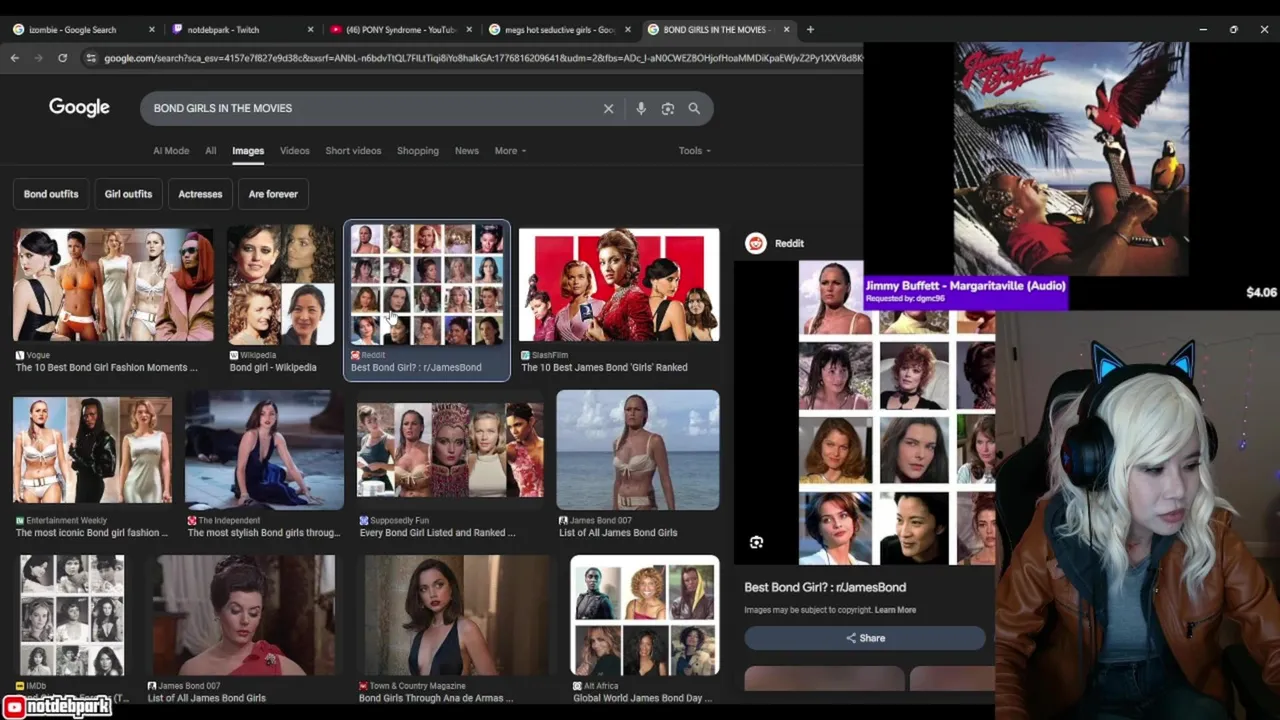The width and height of the screenshot is (1280, 720).
Task: Select the News results tab
Action: pyautogui.click(x=467, y=151)
